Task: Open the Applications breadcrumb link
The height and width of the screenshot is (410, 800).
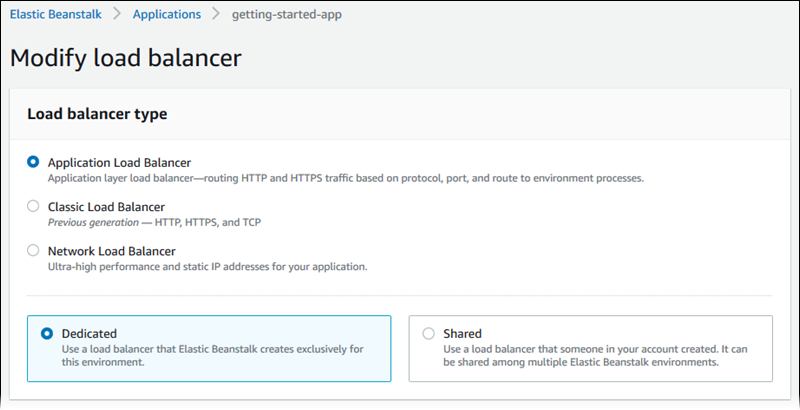Action: pos(166,15)
